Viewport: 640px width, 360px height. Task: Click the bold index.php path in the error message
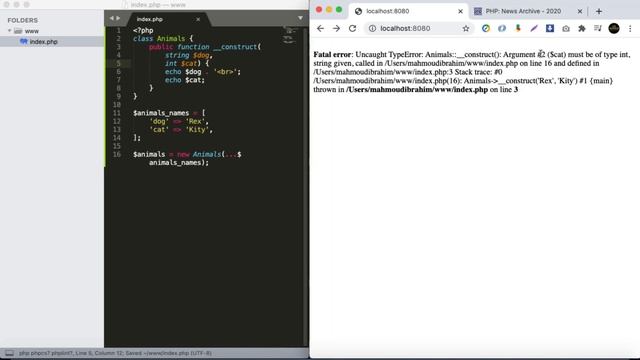point(417,89)
